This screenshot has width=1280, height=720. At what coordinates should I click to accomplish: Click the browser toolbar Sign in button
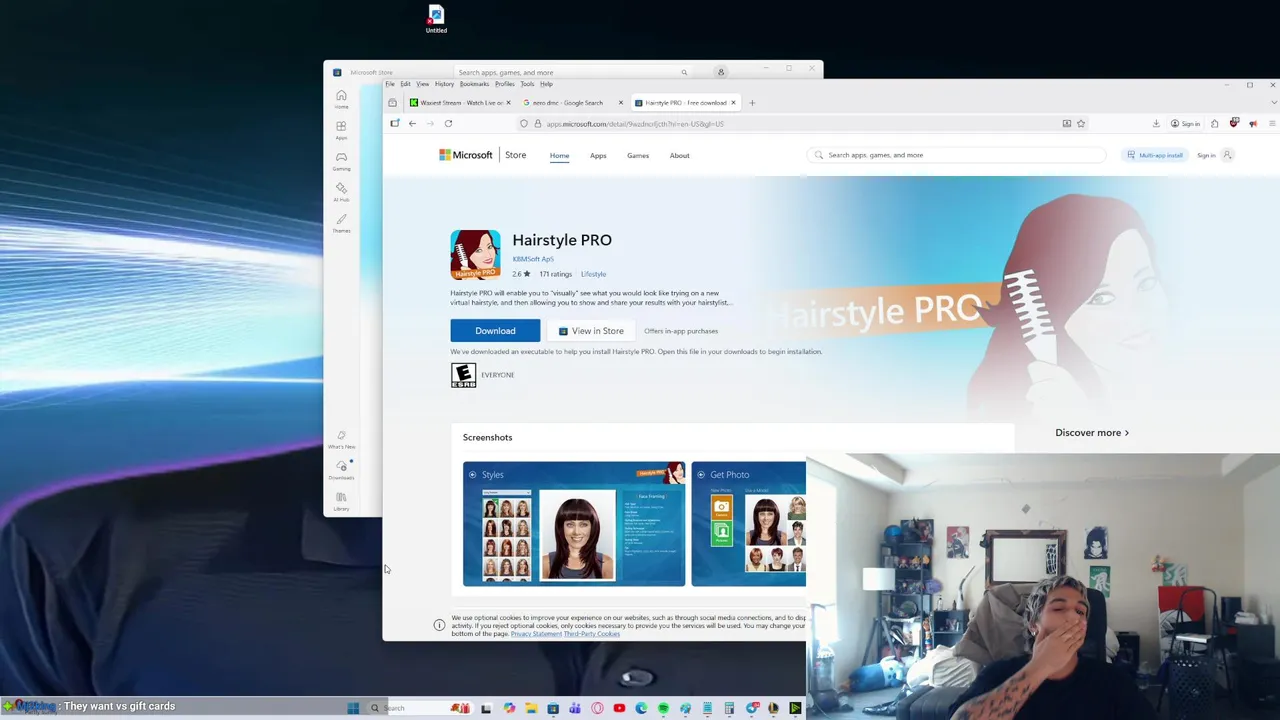(x=1185, y=124)
